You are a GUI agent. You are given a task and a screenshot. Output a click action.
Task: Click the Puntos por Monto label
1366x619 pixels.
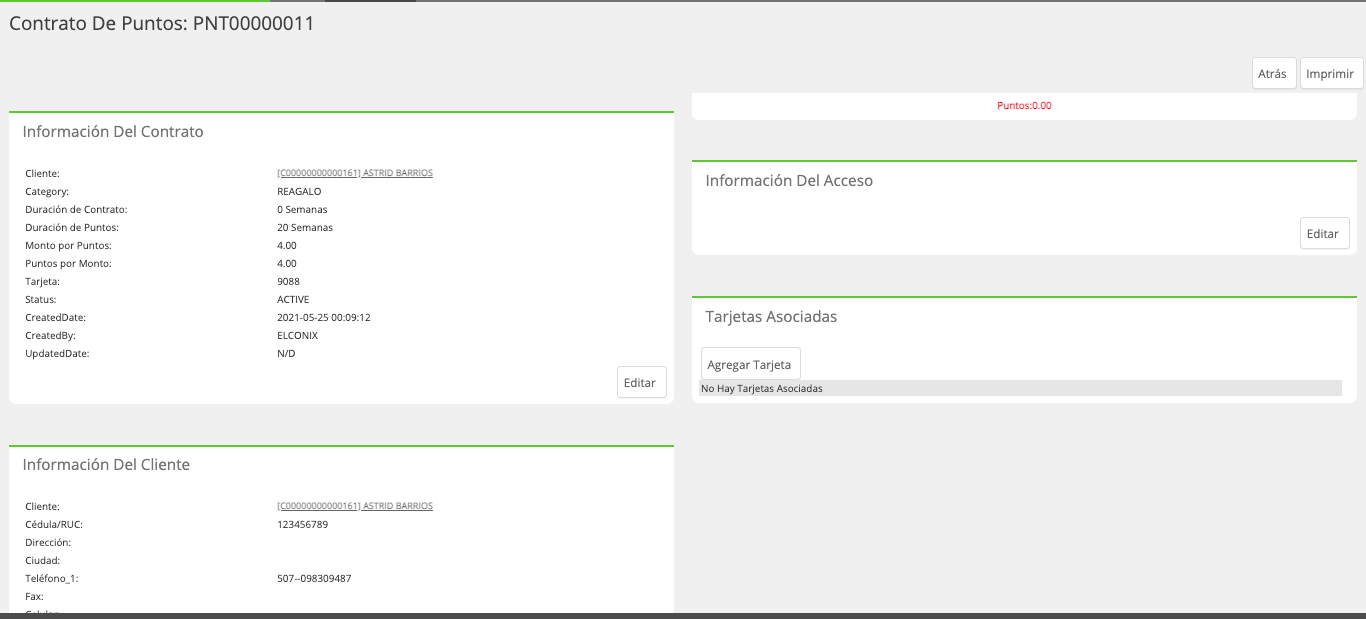pos(68,263)
